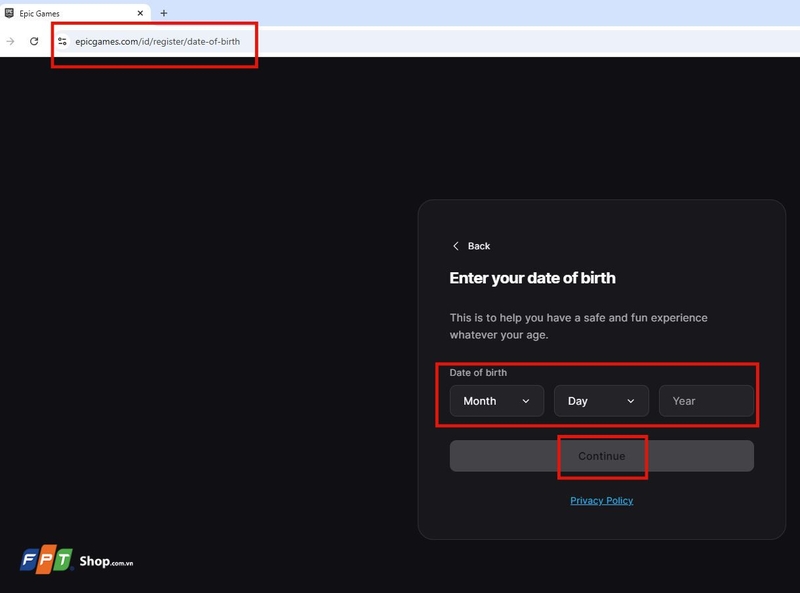This screenshot has width=800, height=593.
Task: Click the Continue button
Action: 602,456
